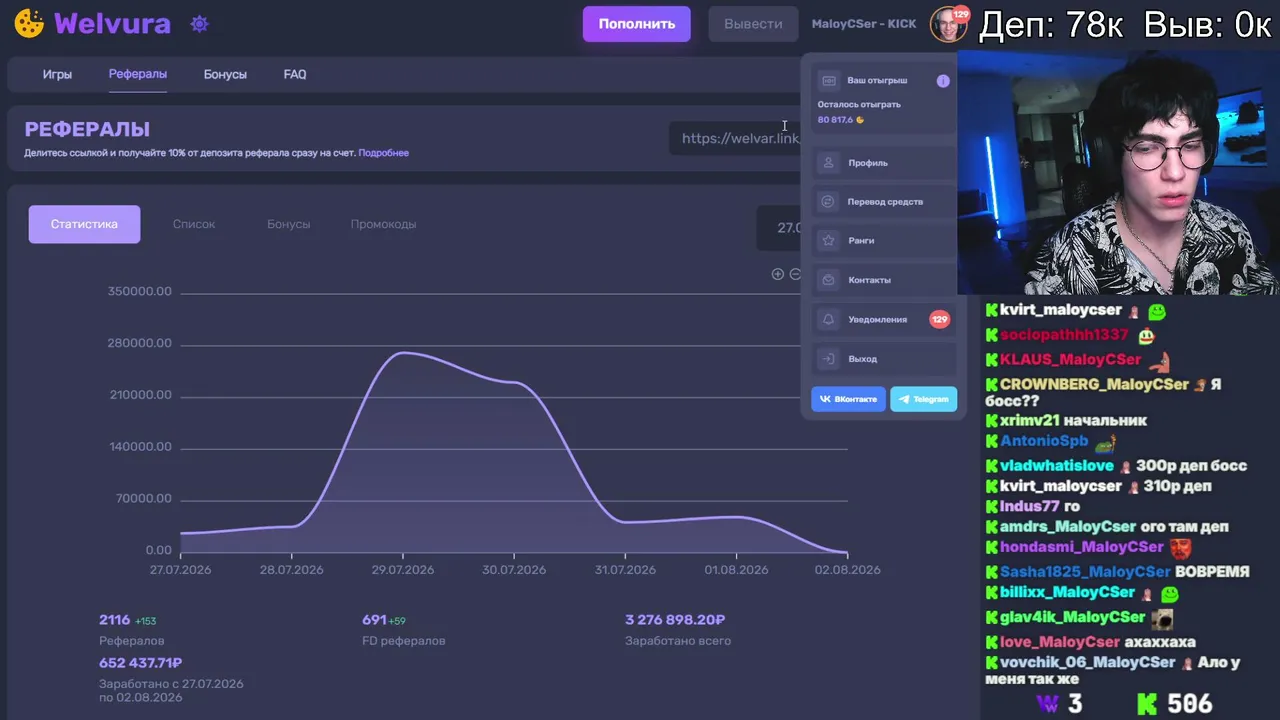The width and height of the screenshot is (1280, 720).
Task: Open the referral Бонусы sub-tab
Action: (x=289, y=224)
